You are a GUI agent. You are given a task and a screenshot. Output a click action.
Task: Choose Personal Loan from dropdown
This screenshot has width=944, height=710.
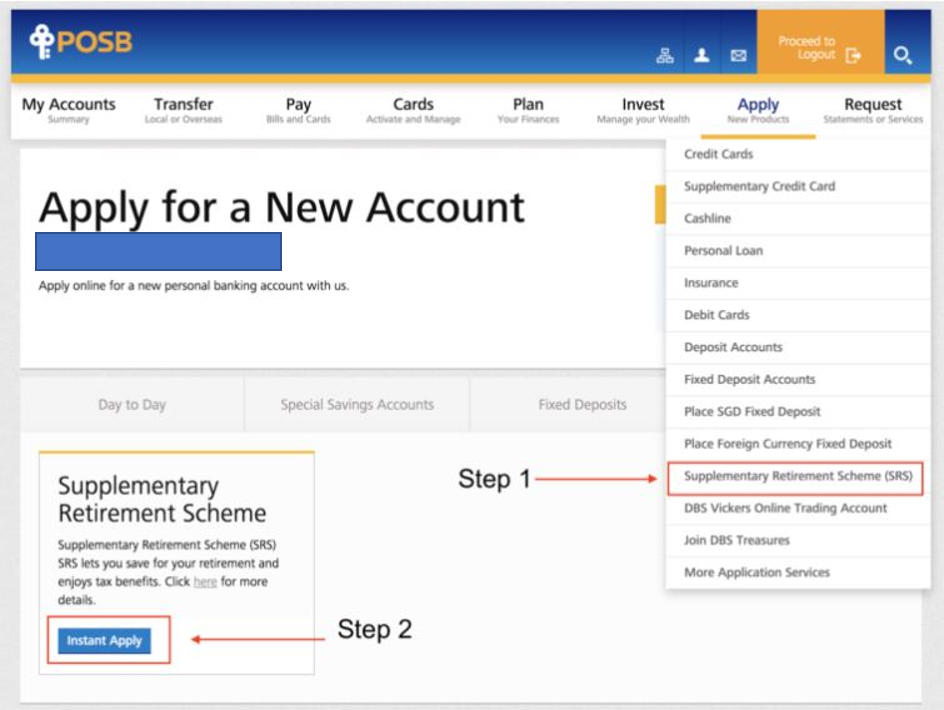coord(798,251)
